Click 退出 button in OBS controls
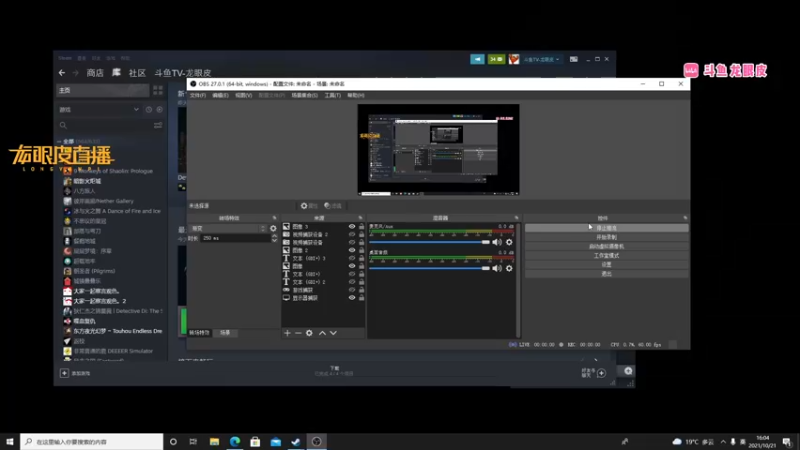Screen dimensions: 800x450 (606, 274)
